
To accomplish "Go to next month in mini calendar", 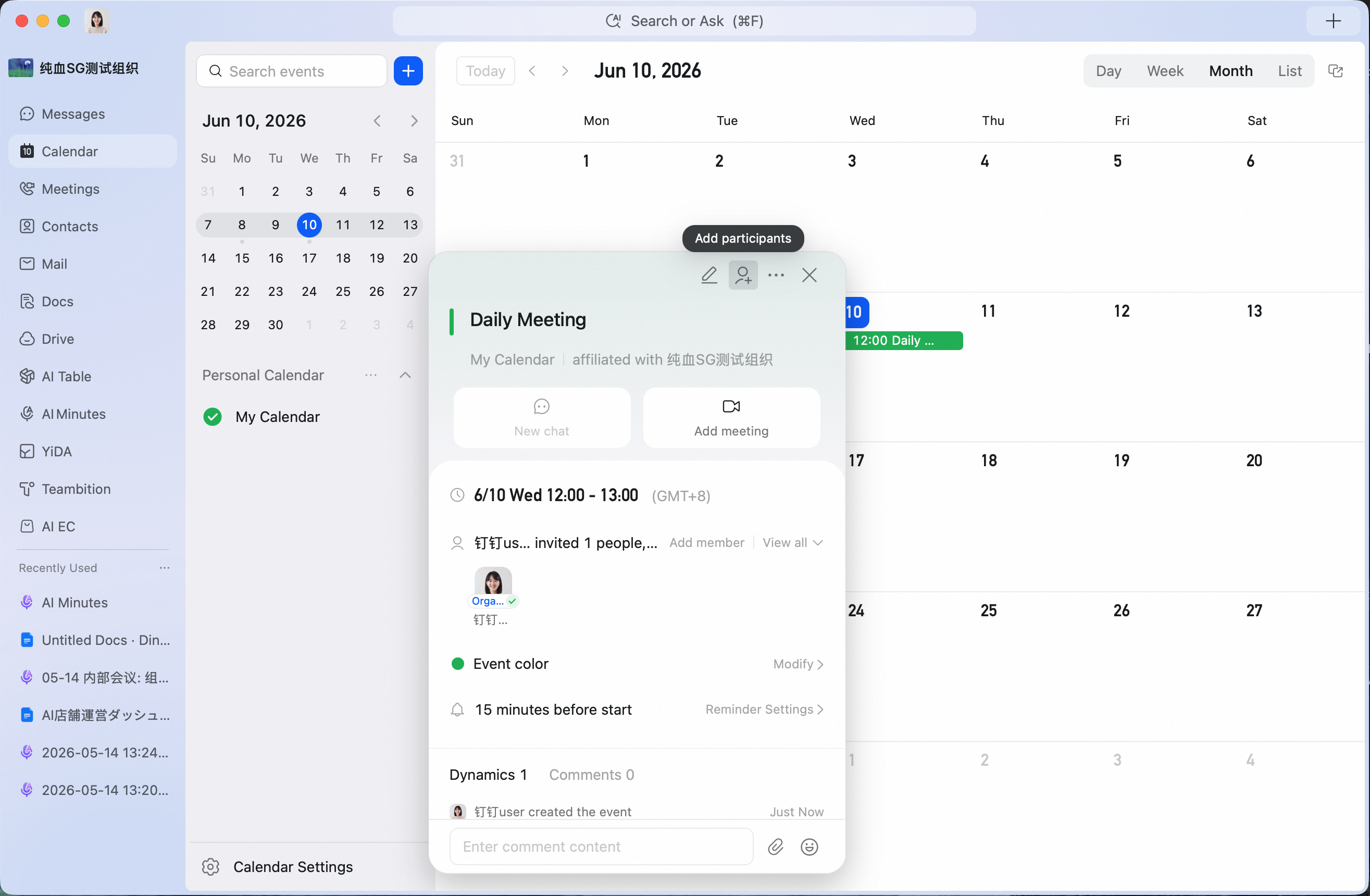I will (414, 121).
